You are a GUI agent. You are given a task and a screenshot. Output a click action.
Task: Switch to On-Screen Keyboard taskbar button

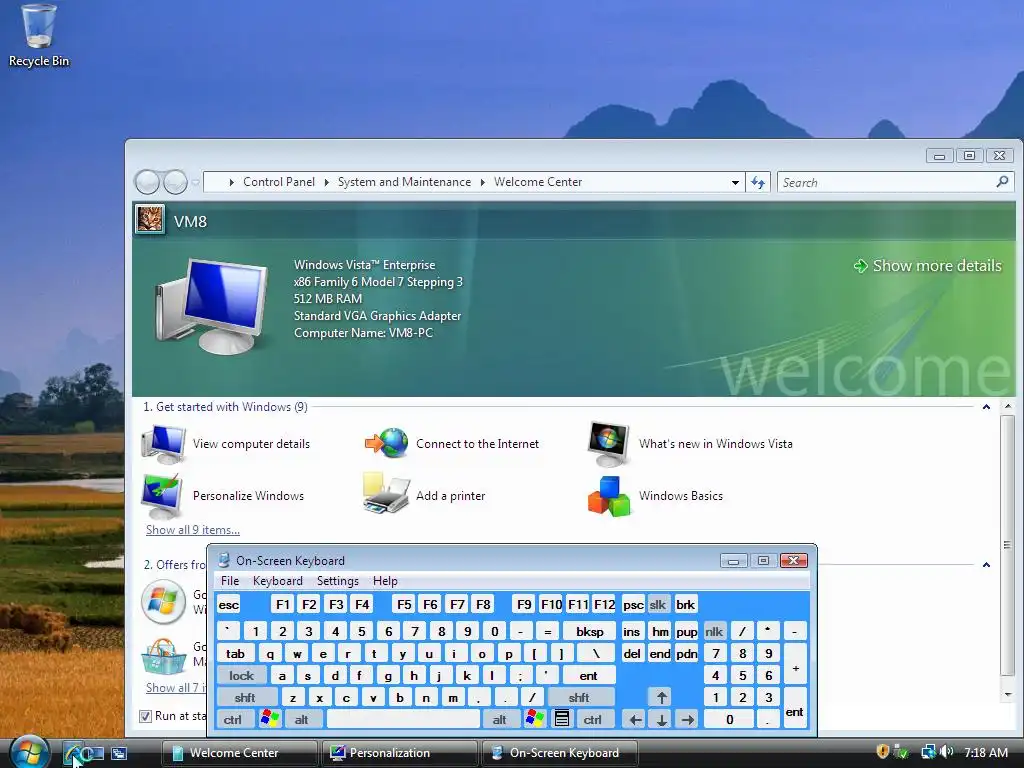pyautogui.click(x=560, y=753)
